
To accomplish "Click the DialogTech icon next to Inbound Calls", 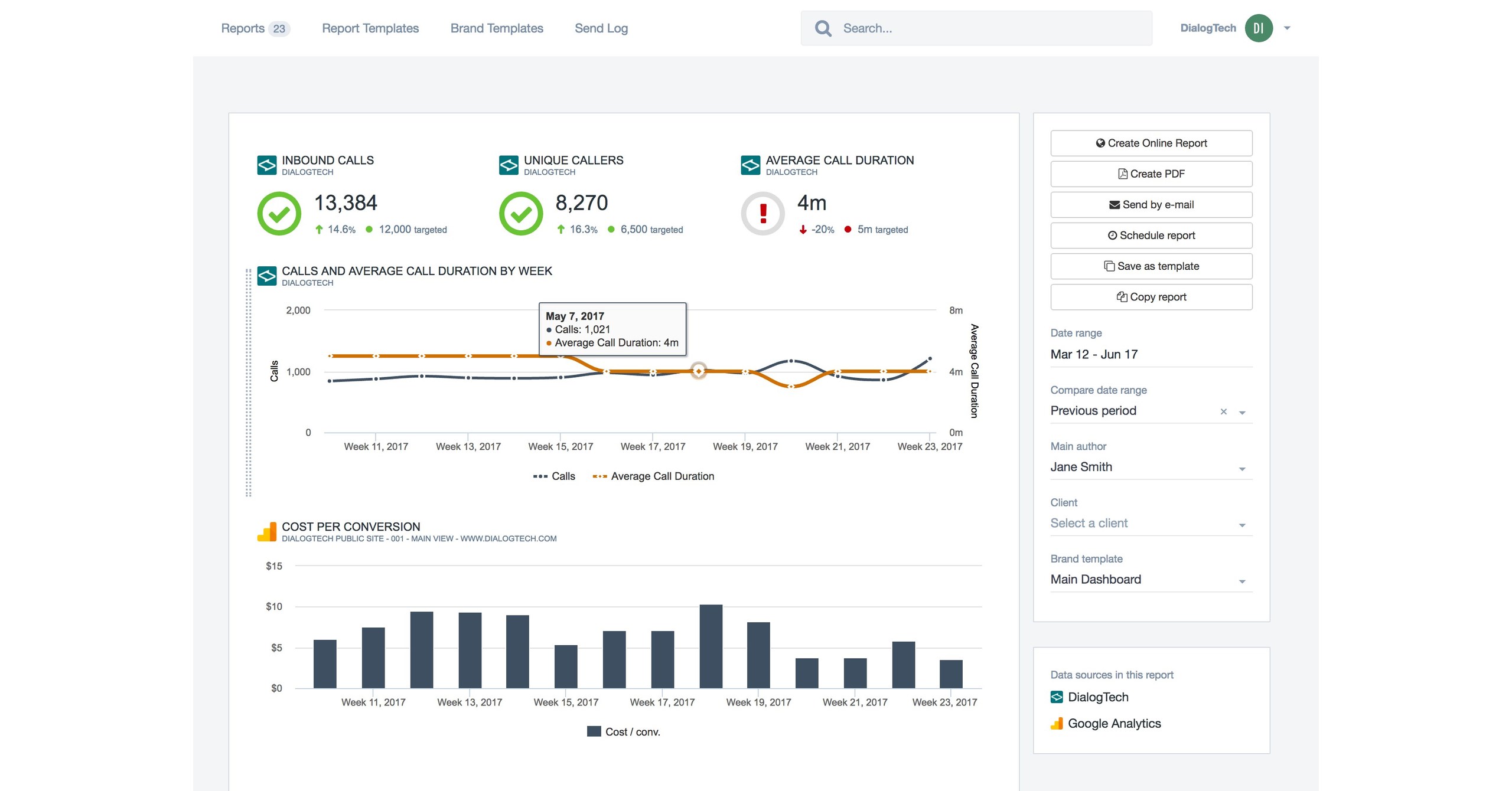I will coord(267,165).
